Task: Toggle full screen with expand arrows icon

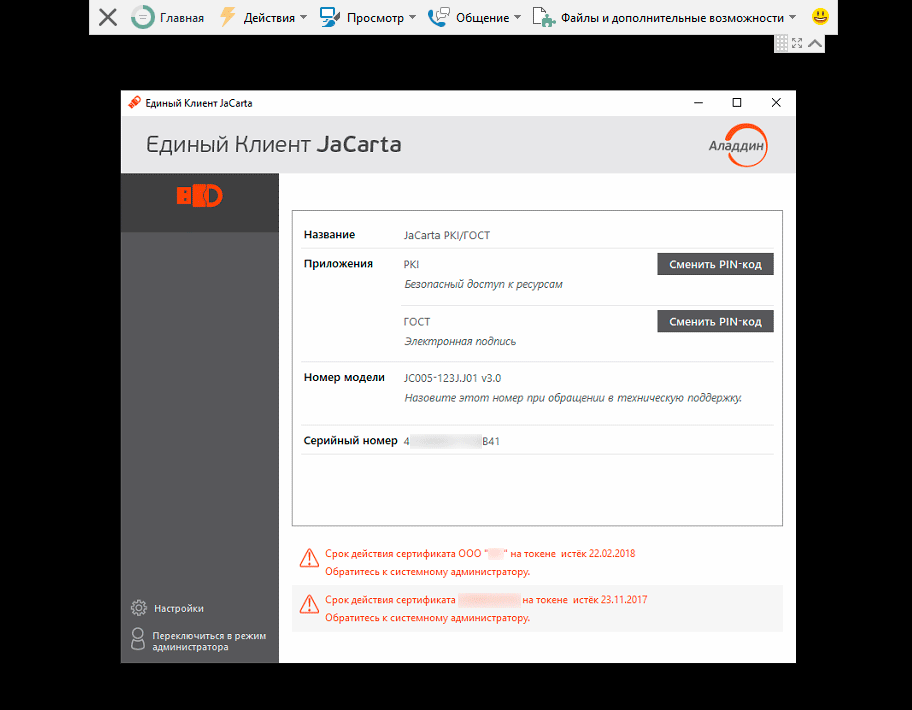Action: [x=797, y=43]
